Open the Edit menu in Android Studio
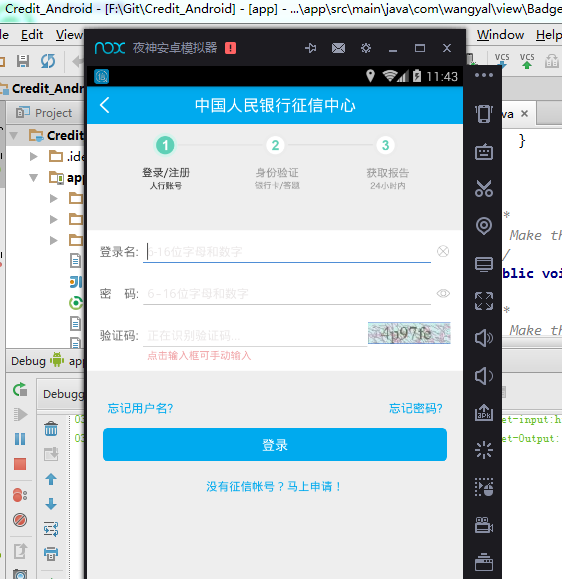The image size is (562, 579). point(32,35)
